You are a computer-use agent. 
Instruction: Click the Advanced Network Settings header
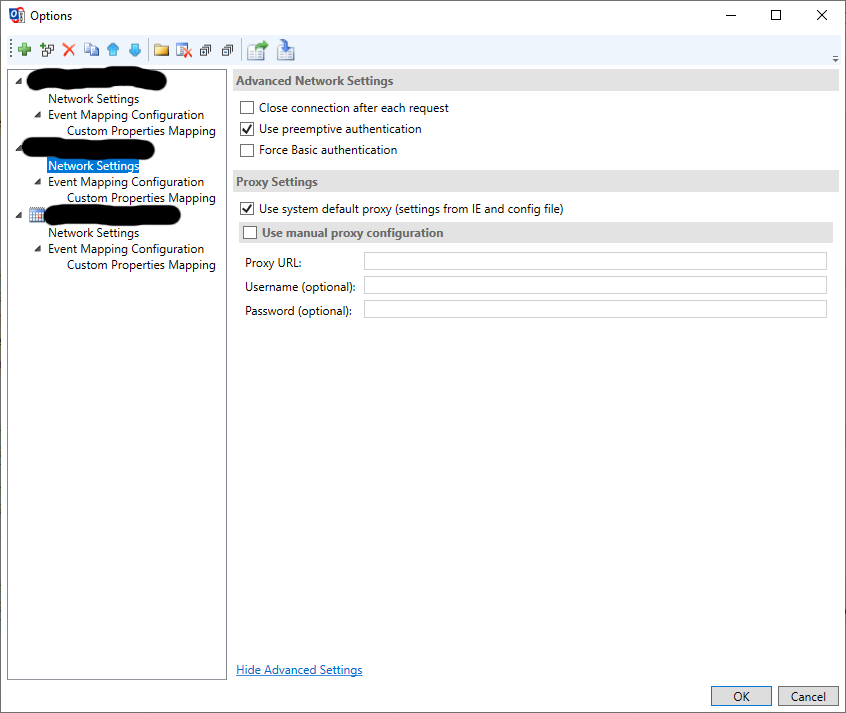536,81
